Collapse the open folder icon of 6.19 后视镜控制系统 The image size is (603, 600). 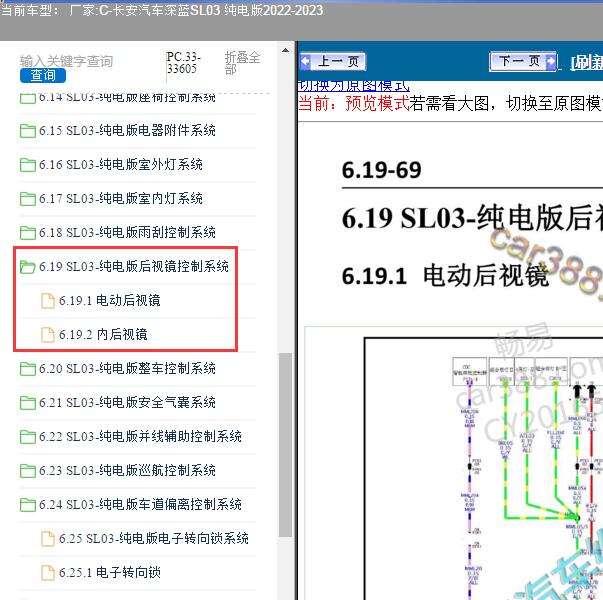(x=28, y=267)
